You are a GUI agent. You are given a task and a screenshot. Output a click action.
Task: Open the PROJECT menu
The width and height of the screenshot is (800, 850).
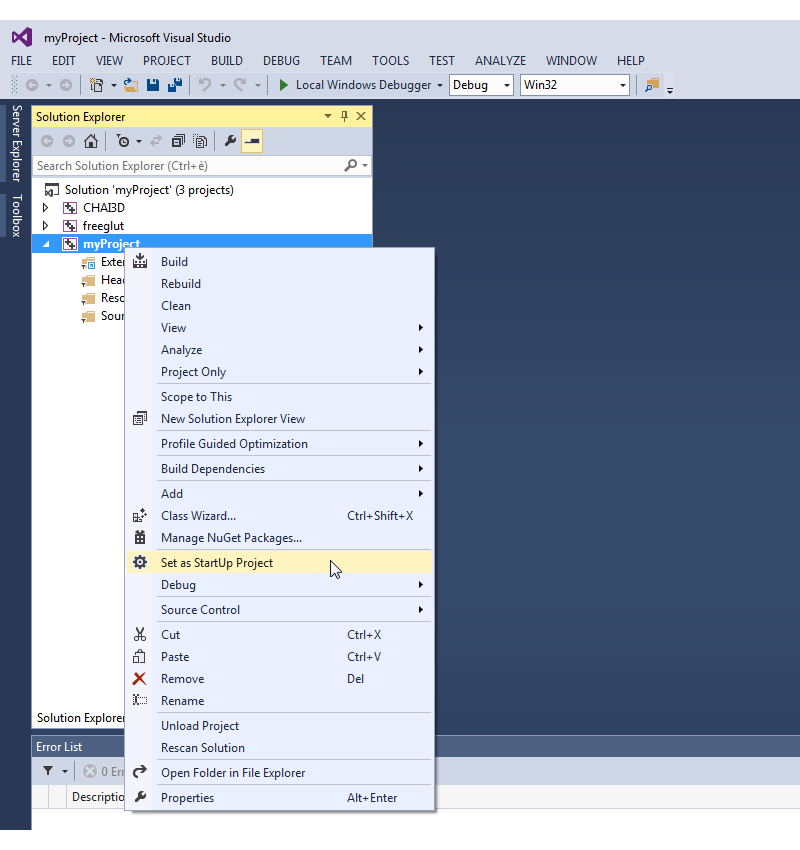point(167,61)
